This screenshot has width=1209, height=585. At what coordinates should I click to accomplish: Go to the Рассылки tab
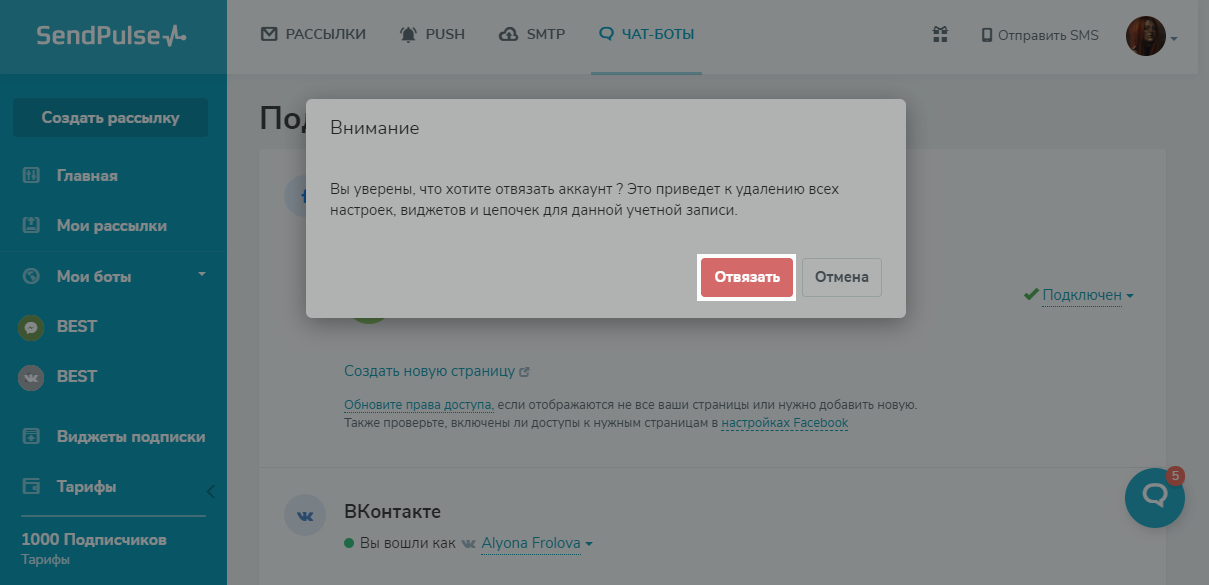tap(313, 35)
